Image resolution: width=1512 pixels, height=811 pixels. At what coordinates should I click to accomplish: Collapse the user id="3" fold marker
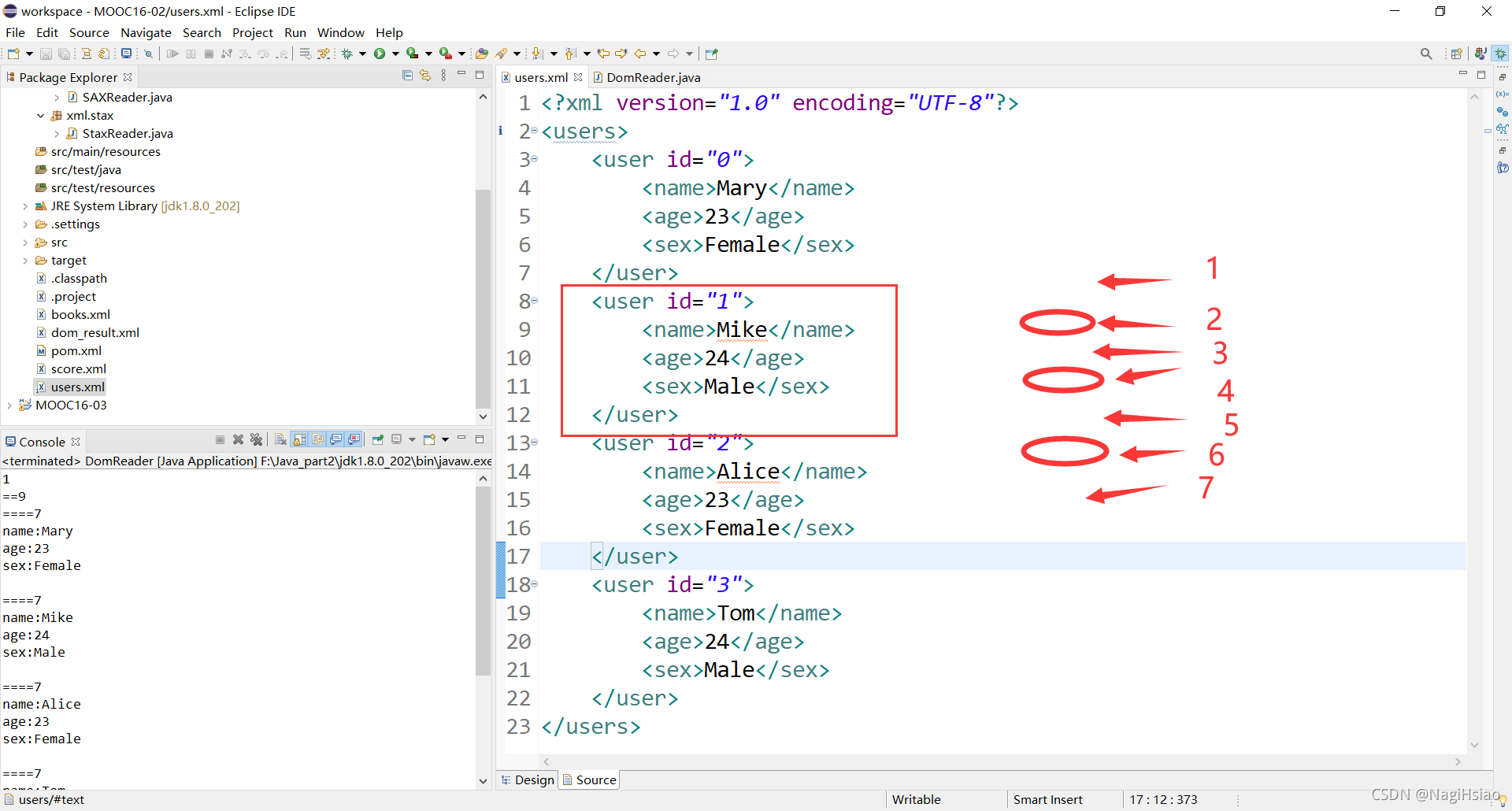pyautogui.click(x=534, y=584)
